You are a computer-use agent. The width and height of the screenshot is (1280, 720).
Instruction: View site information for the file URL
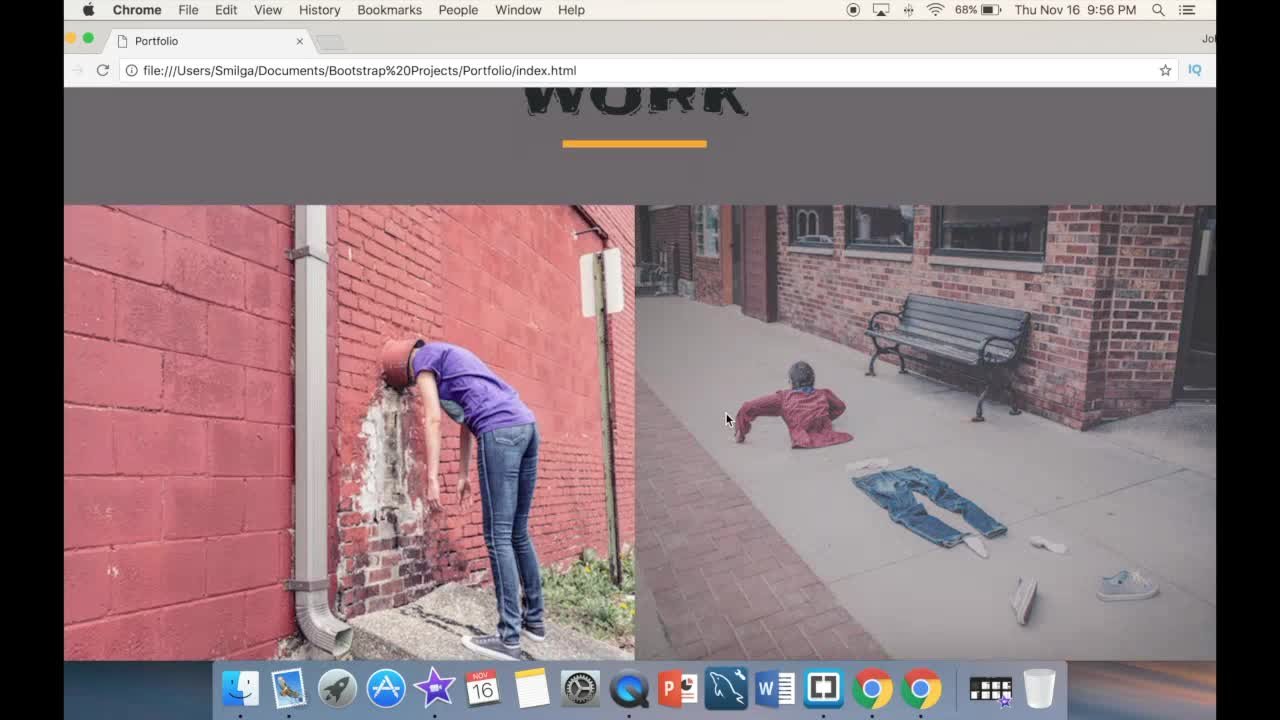click(x=131, y=70)
